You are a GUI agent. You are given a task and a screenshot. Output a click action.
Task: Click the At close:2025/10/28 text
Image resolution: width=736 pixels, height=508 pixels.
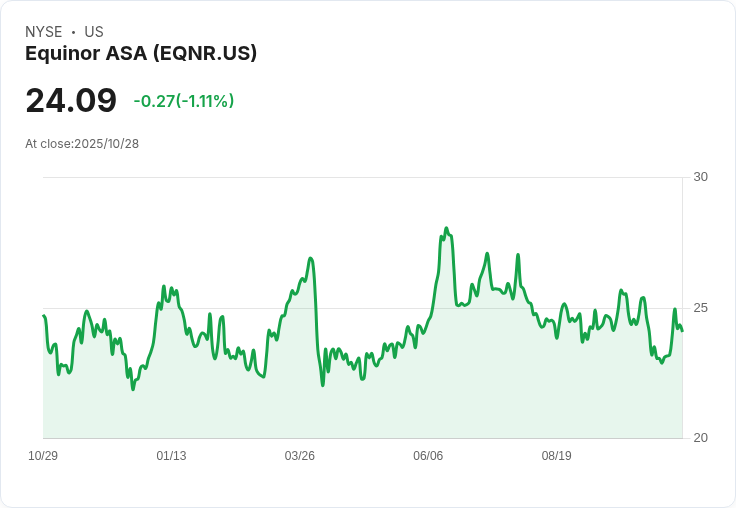pos(82,144)
